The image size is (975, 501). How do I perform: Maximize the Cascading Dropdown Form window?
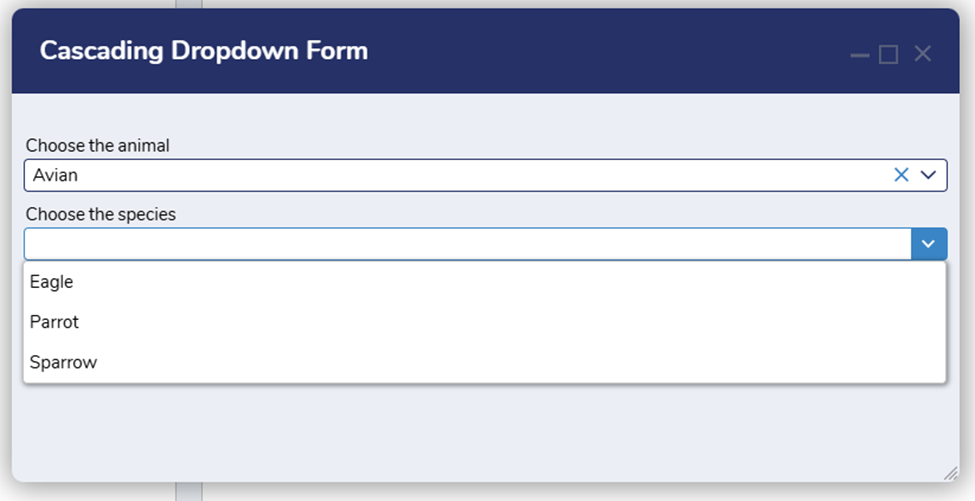(x=888, y=54)
